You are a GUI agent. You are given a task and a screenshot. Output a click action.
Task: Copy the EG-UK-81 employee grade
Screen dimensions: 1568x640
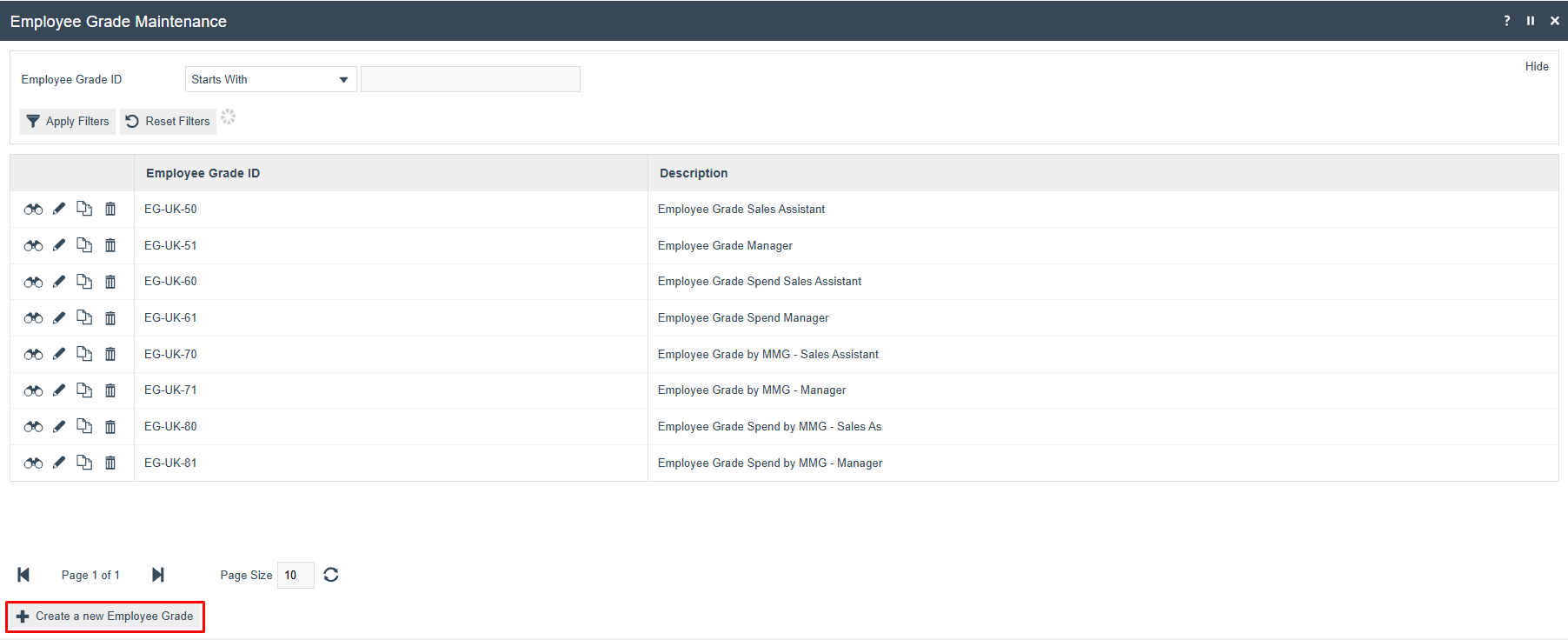[84, 463]
